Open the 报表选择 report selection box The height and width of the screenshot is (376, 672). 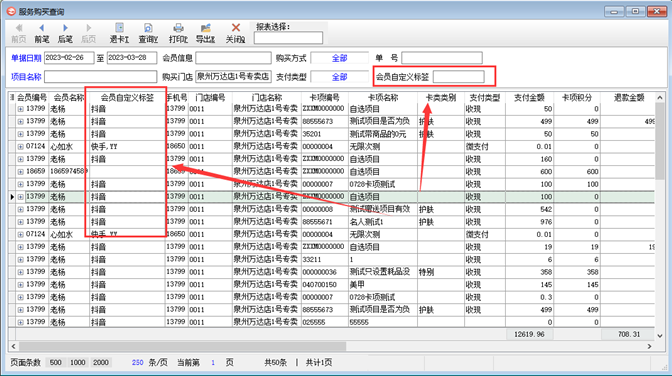[288, 38]
